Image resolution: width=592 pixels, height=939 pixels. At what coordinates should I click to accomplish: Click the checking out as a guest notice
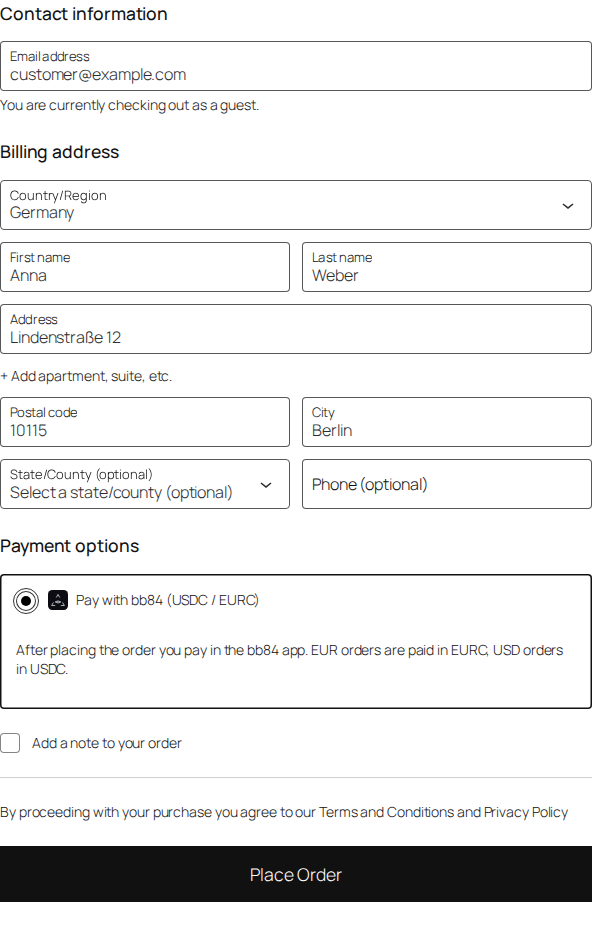129,105
